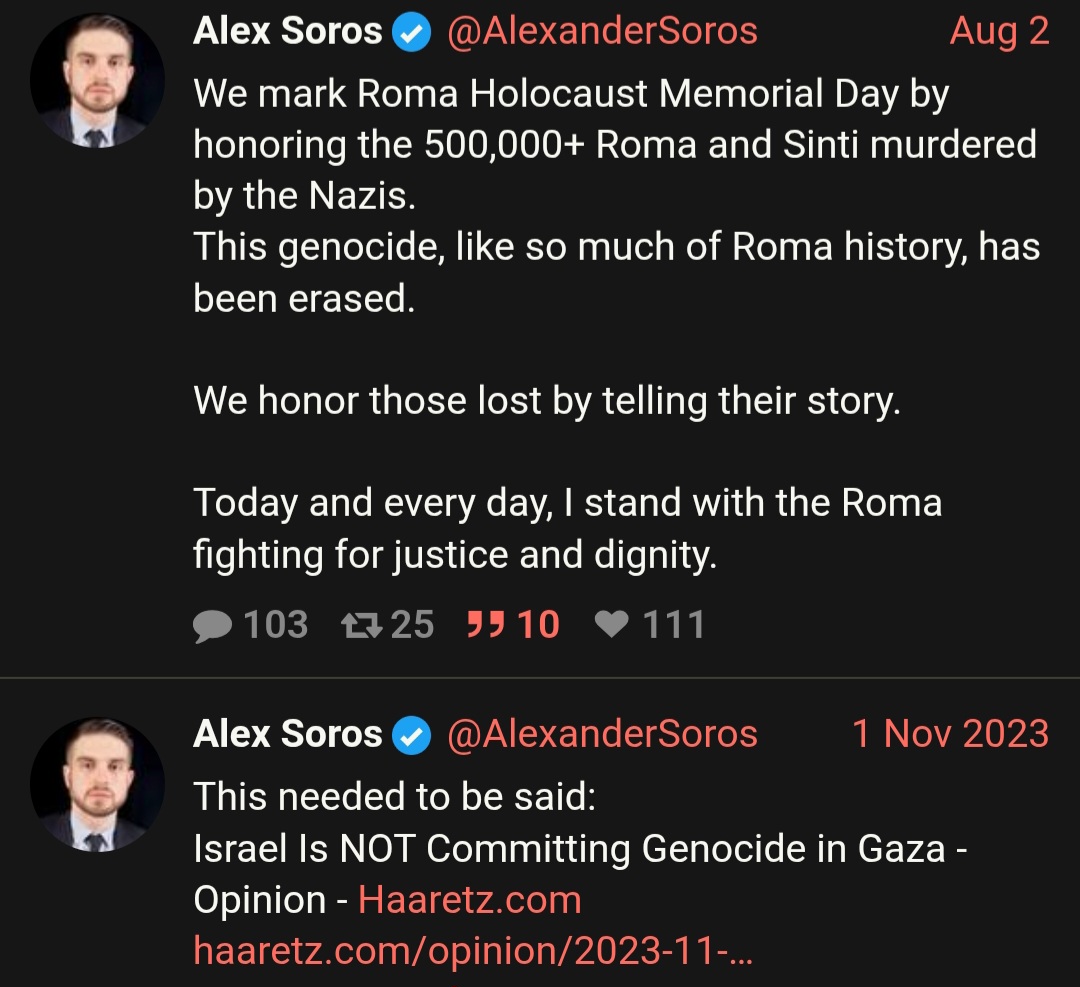Screen dimensions: 1080x987
Task: Click the heart like icon
Action: (612, 625)
